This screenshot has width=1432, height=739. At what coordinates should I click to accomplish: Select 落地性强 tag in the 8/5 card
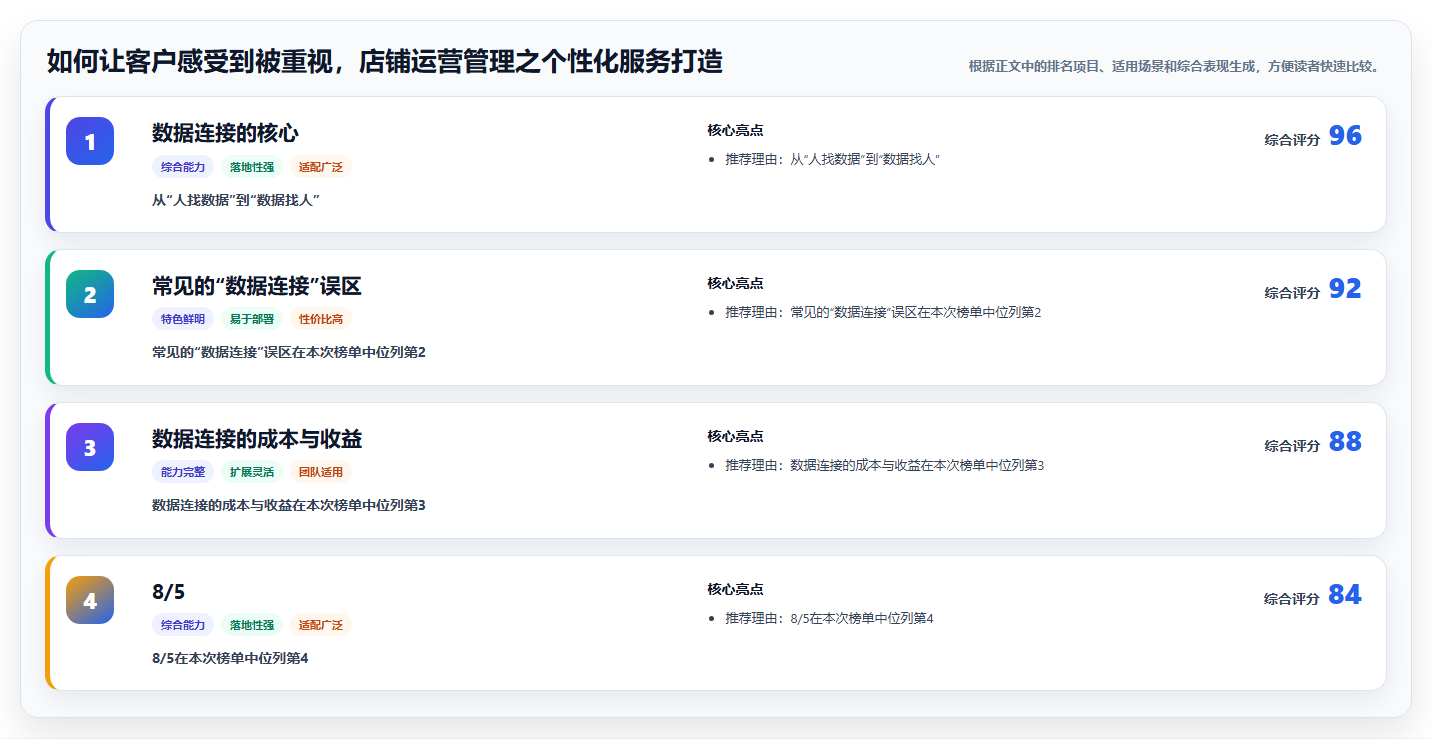(252, 625)
